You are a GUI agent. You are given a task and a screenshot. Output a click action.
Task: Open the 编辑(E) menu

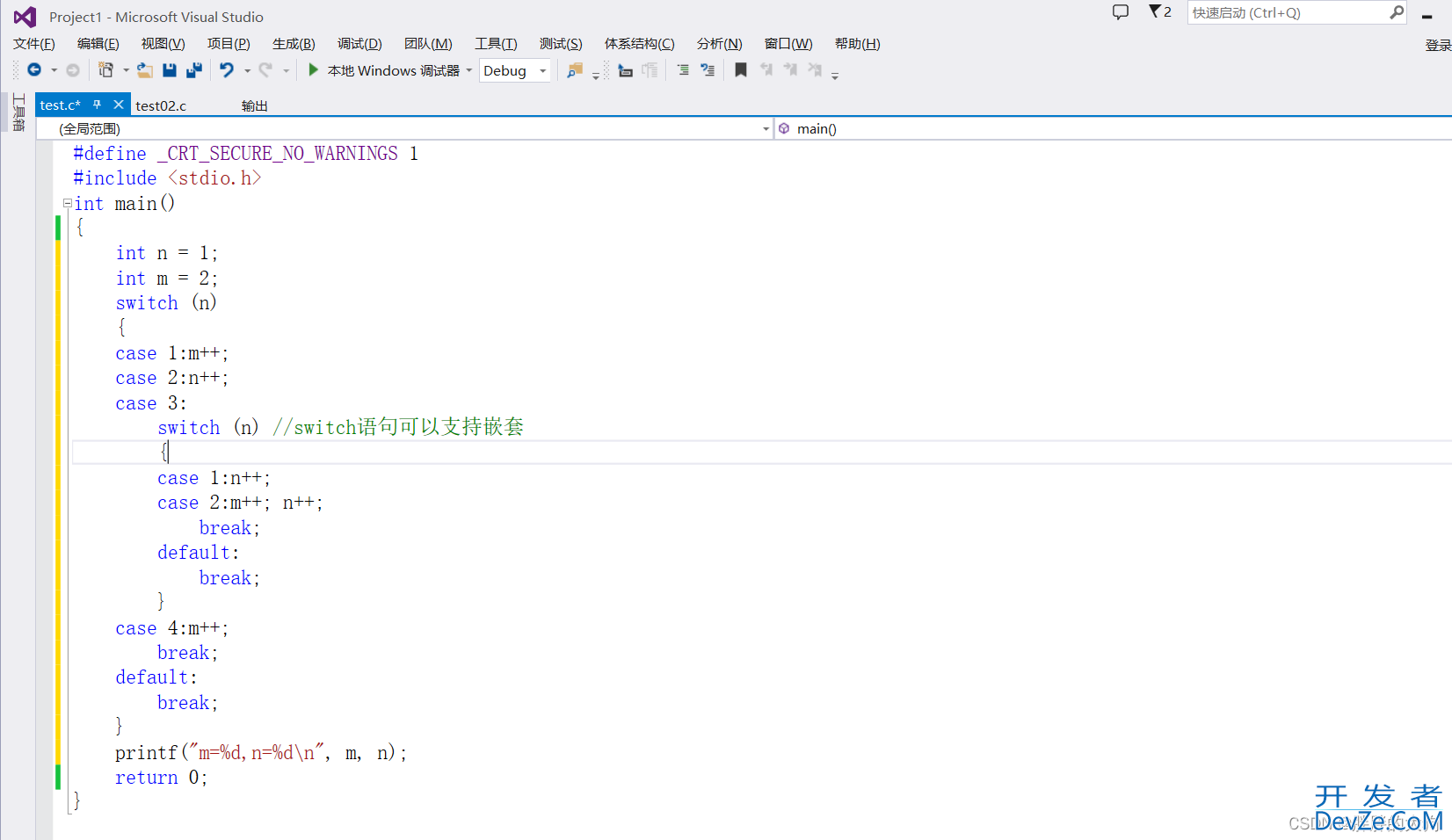[98, 44]
